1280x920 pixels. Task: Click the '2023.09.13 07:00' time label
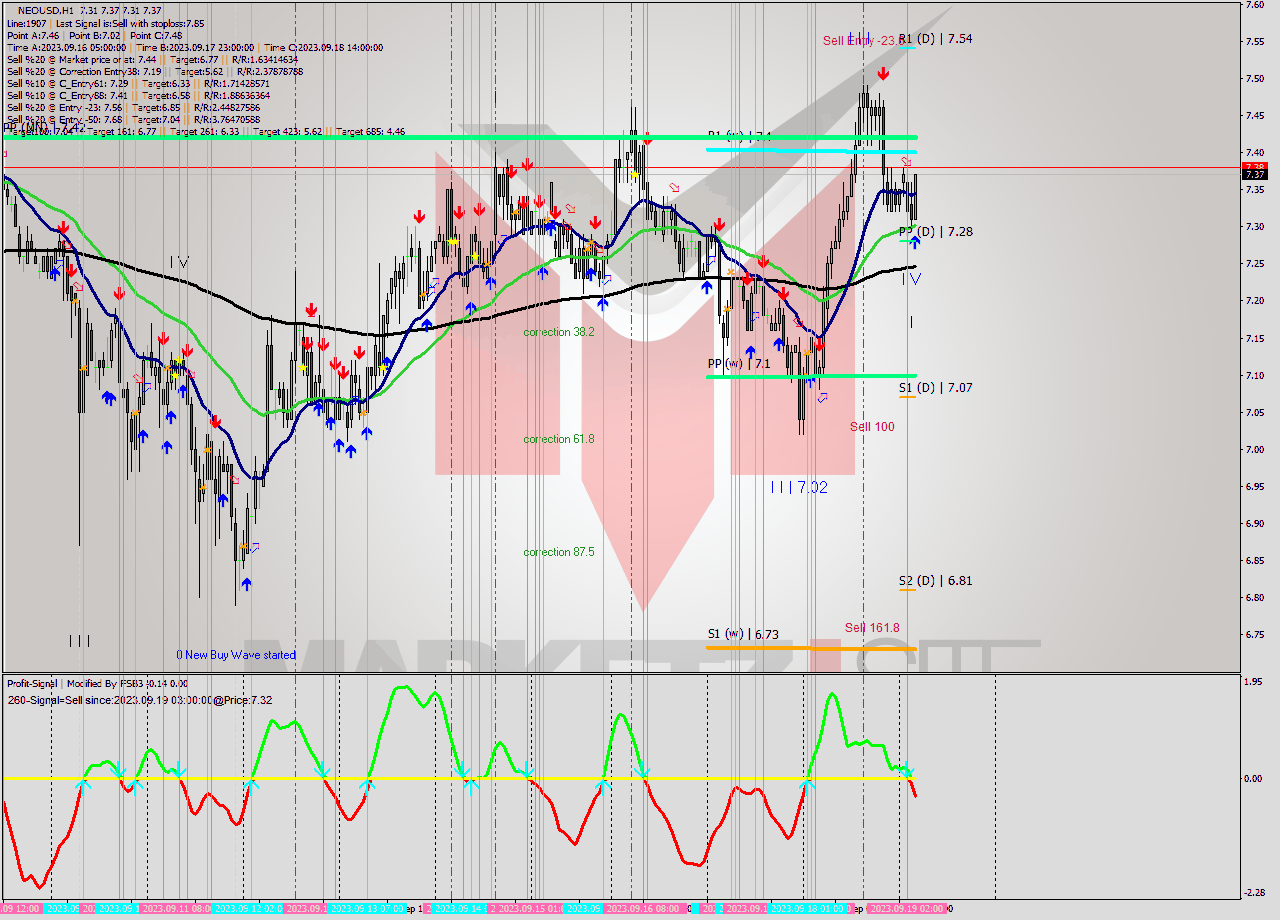click(367, 909)
